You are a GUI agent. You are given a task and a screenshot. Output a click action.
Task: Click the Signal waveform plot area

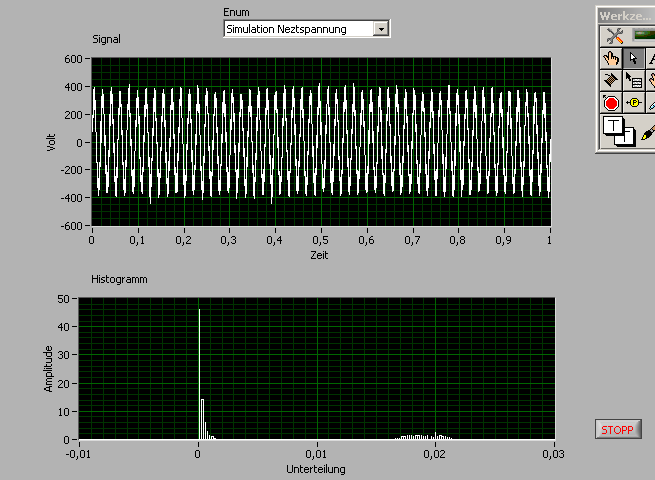[x=321, y=142]
